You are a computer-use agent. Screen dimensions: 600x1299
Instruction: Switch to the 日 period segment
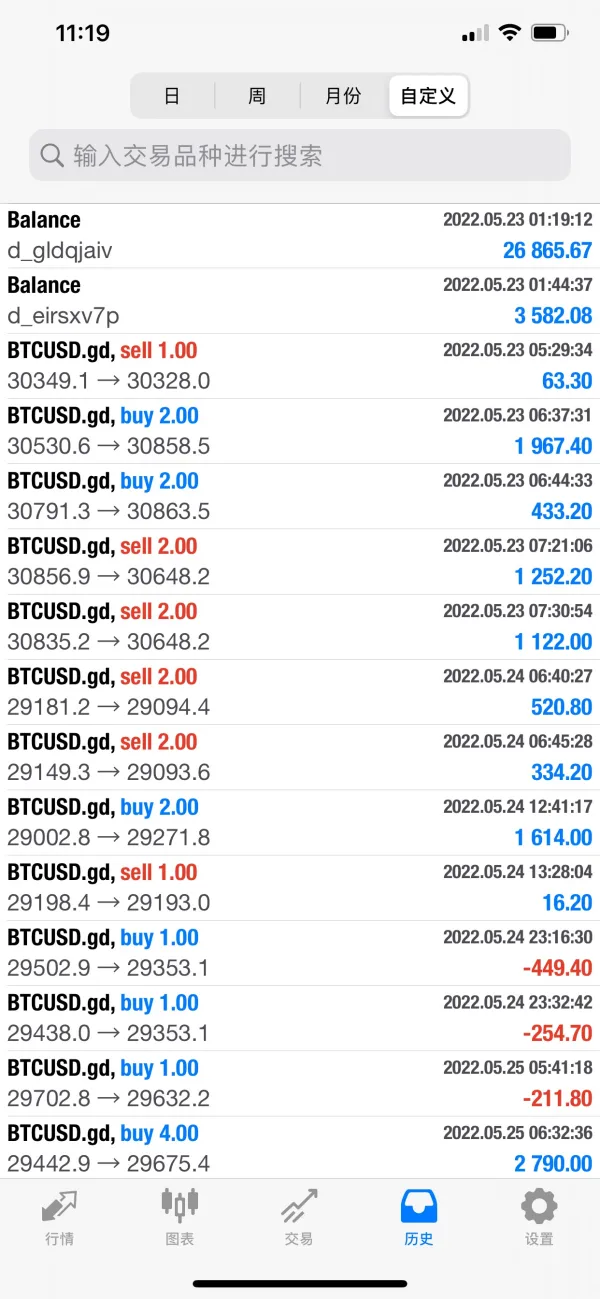tap(172, 97)
